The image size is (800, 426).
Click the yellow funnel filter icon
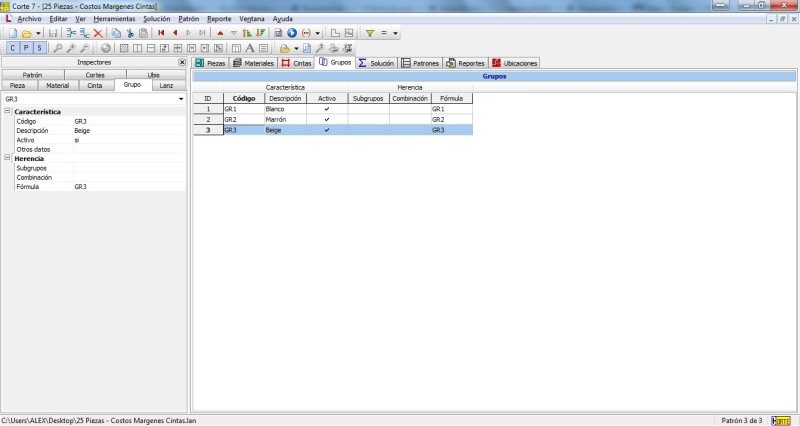click(x=369, y=33)
